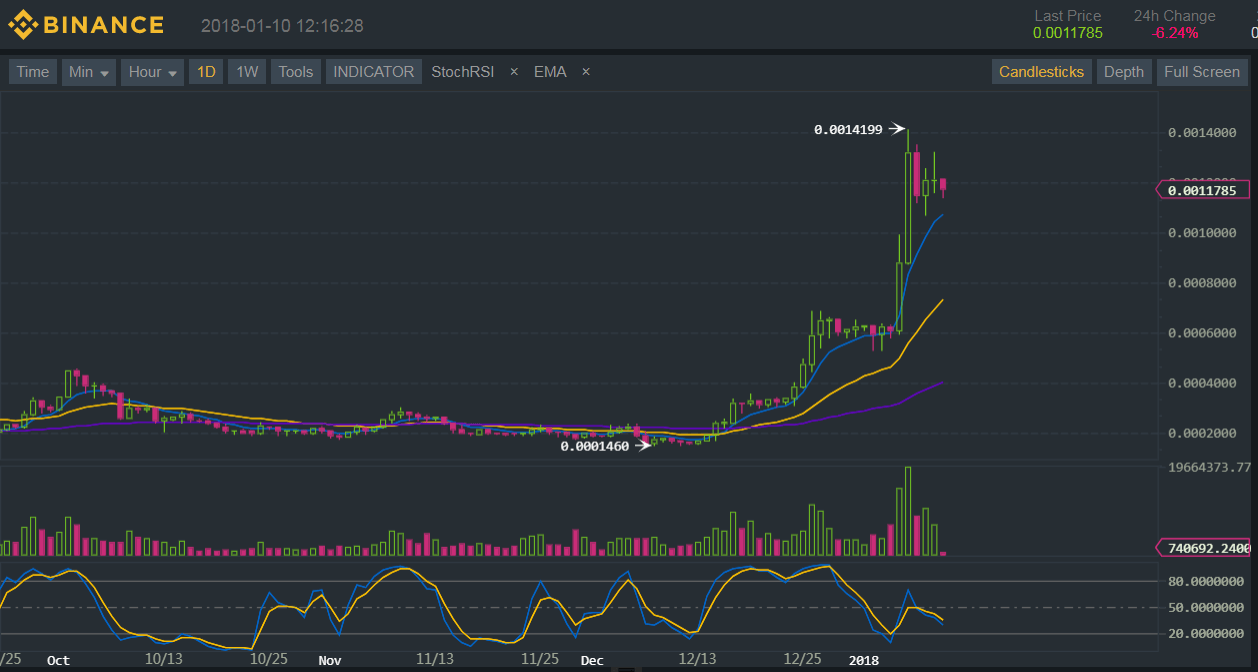The height and width of the screenshot is (672, 1258).
Task: Click the 12/25 date label
Action: 803,660
